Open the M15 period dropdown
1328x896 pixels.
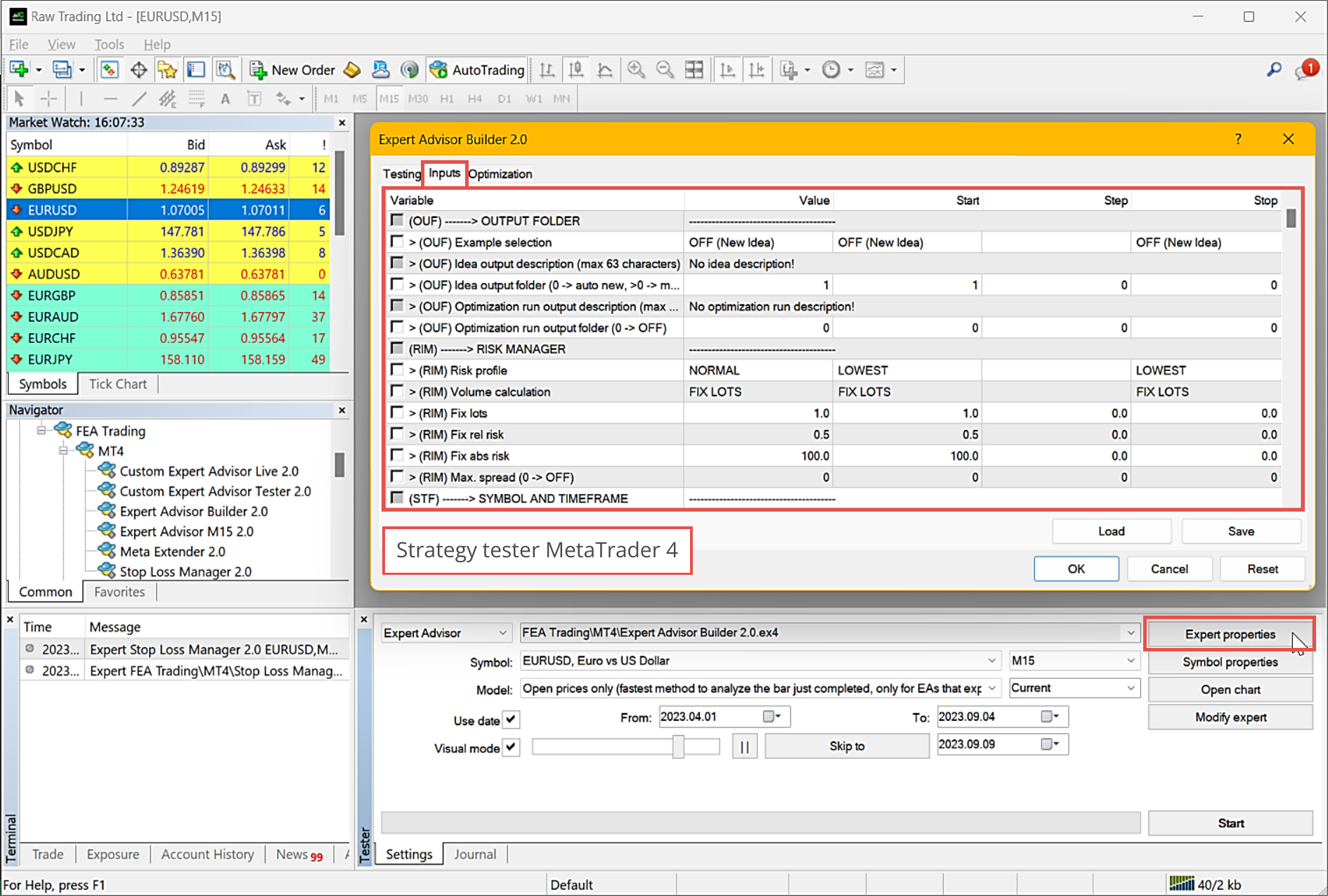click(1074, 661)
